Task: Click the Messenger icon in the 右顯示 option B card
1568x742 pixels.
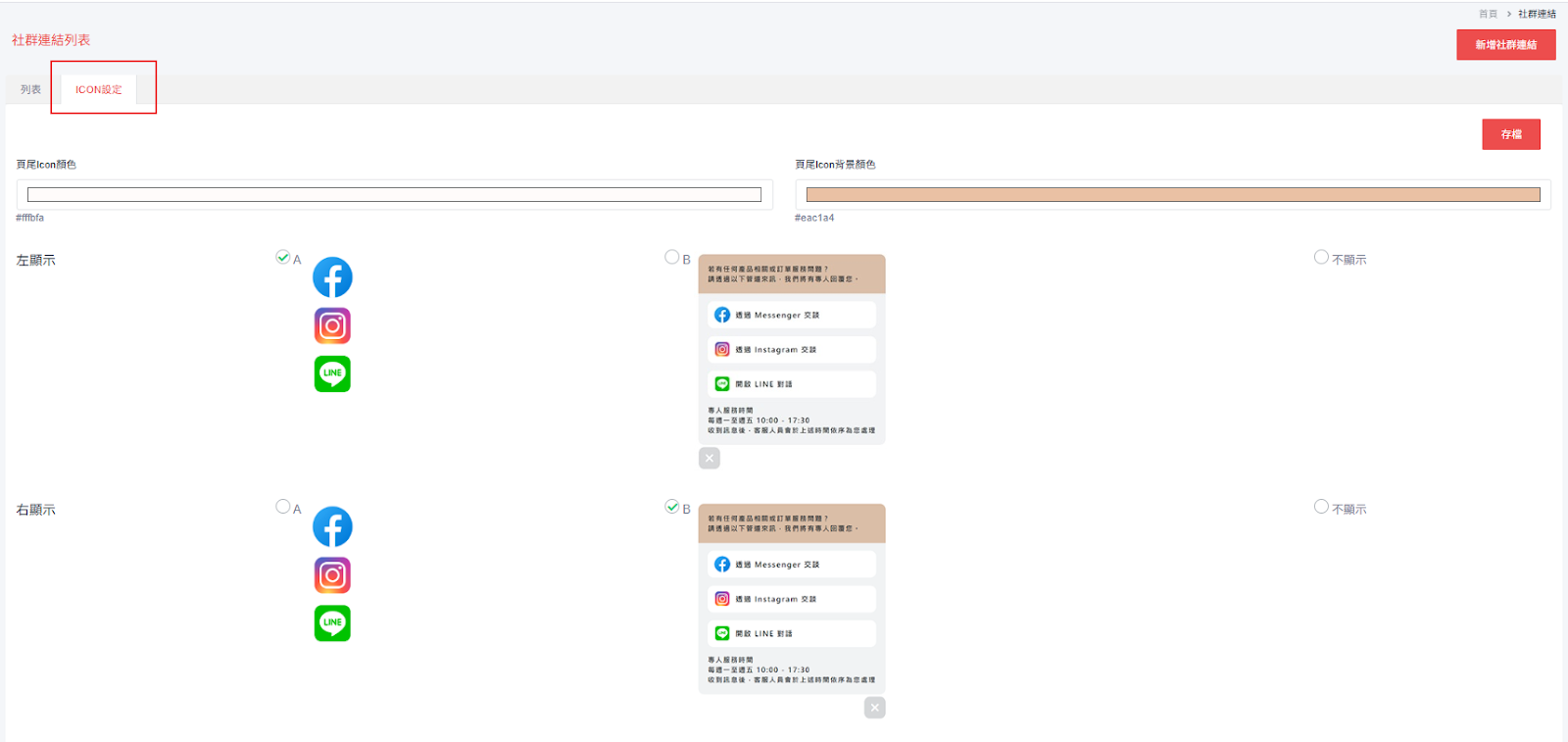Action: pos(722,565)
